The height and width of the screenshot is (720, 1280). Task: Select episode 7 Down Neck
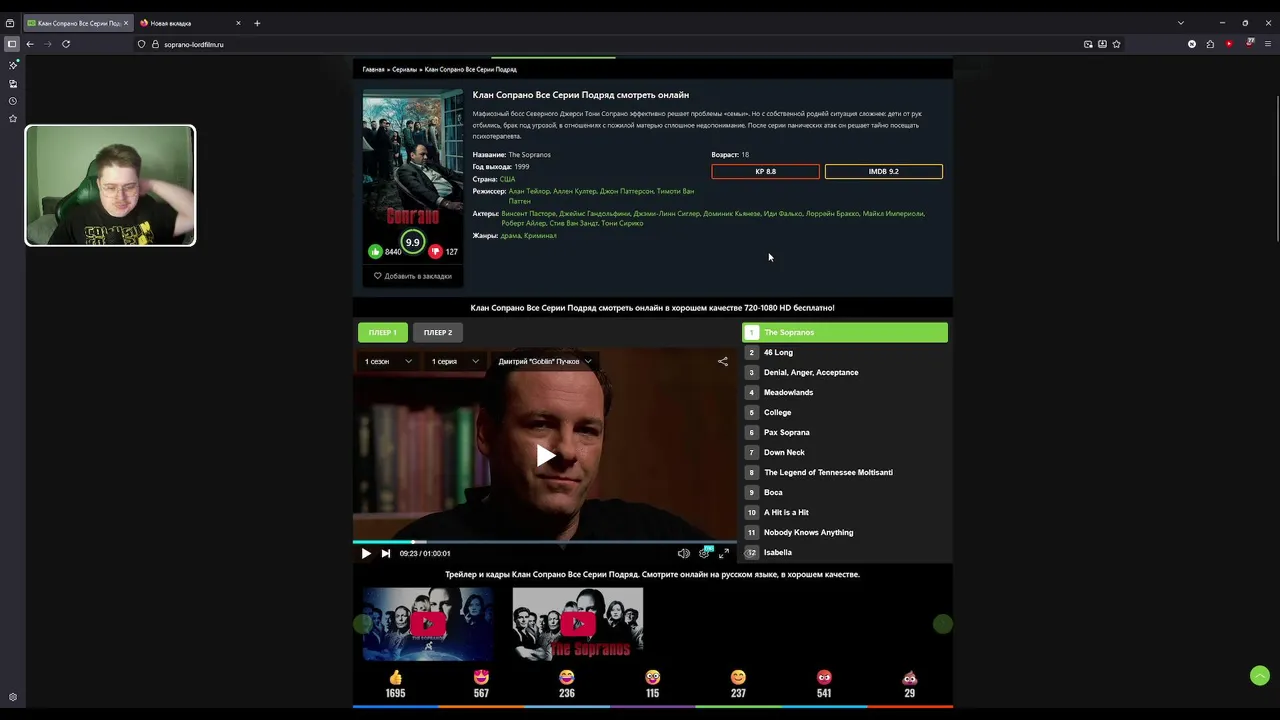tap(845, 452)
